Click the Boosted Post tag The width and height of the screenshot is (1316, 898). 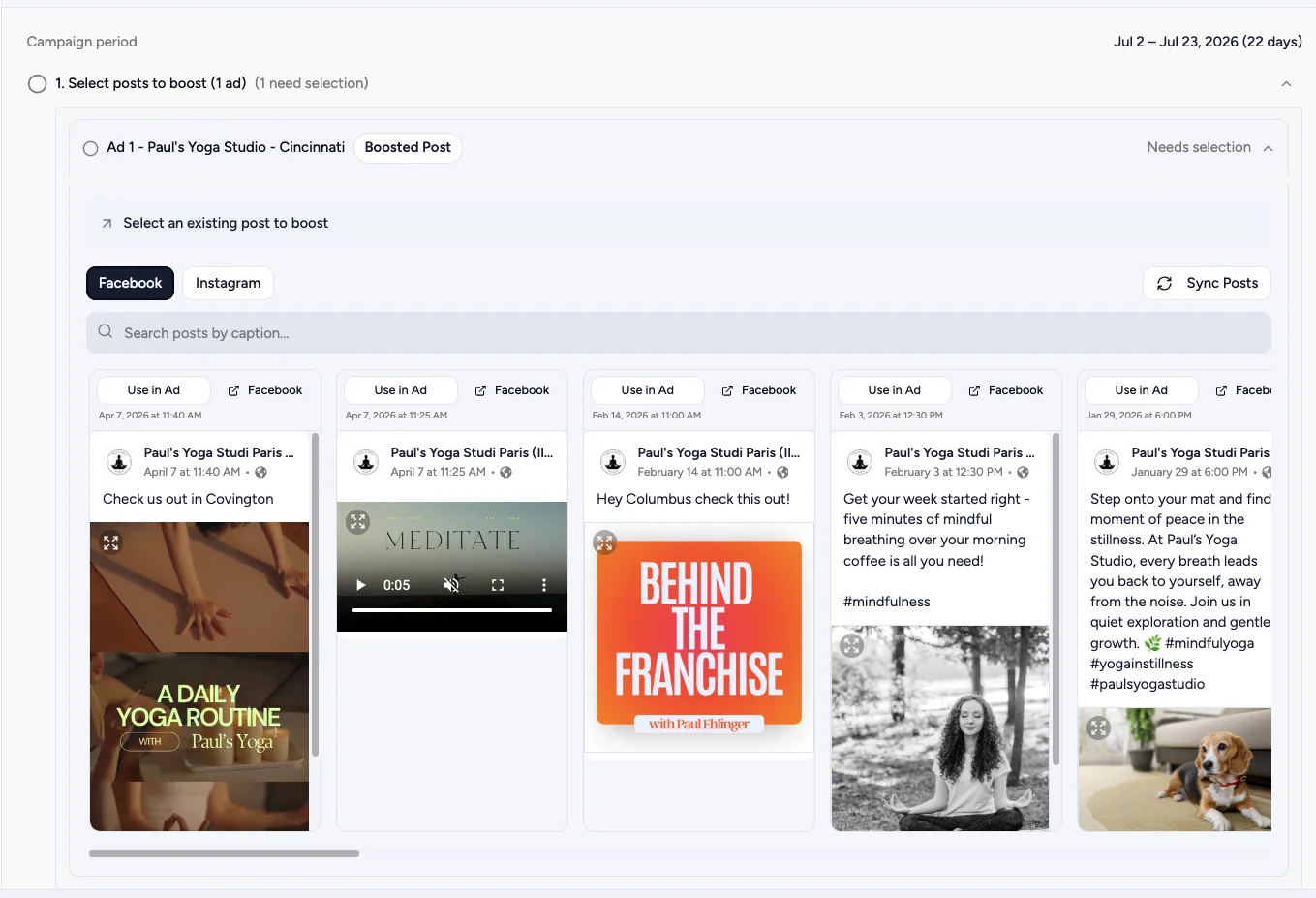[408, 147]
